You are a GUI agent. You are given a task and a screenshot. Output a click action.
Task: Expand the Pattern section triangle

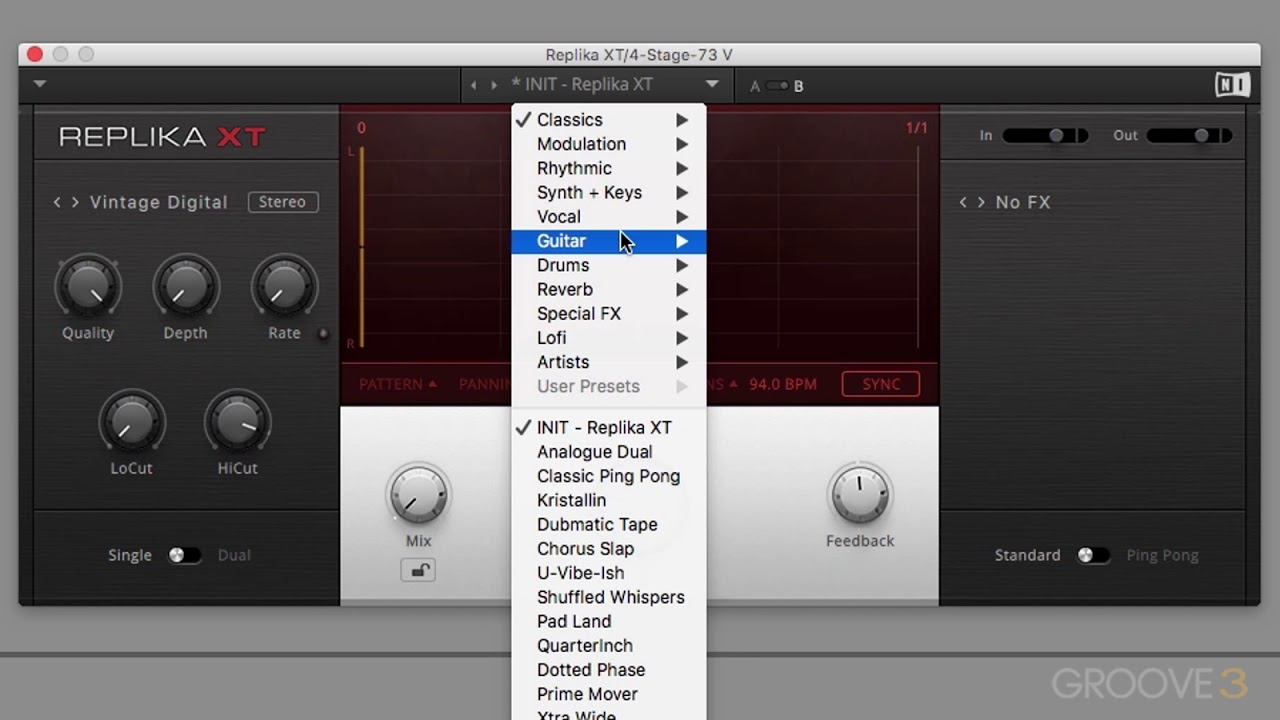433,384
